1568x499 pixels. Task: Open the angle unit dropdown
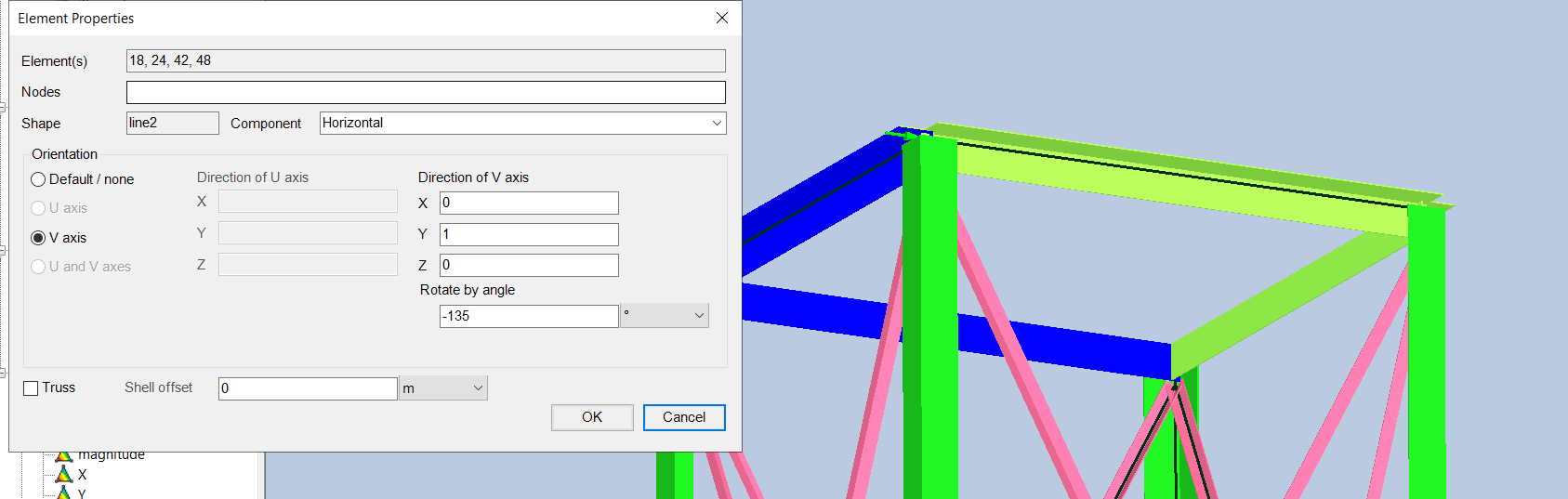665,316
